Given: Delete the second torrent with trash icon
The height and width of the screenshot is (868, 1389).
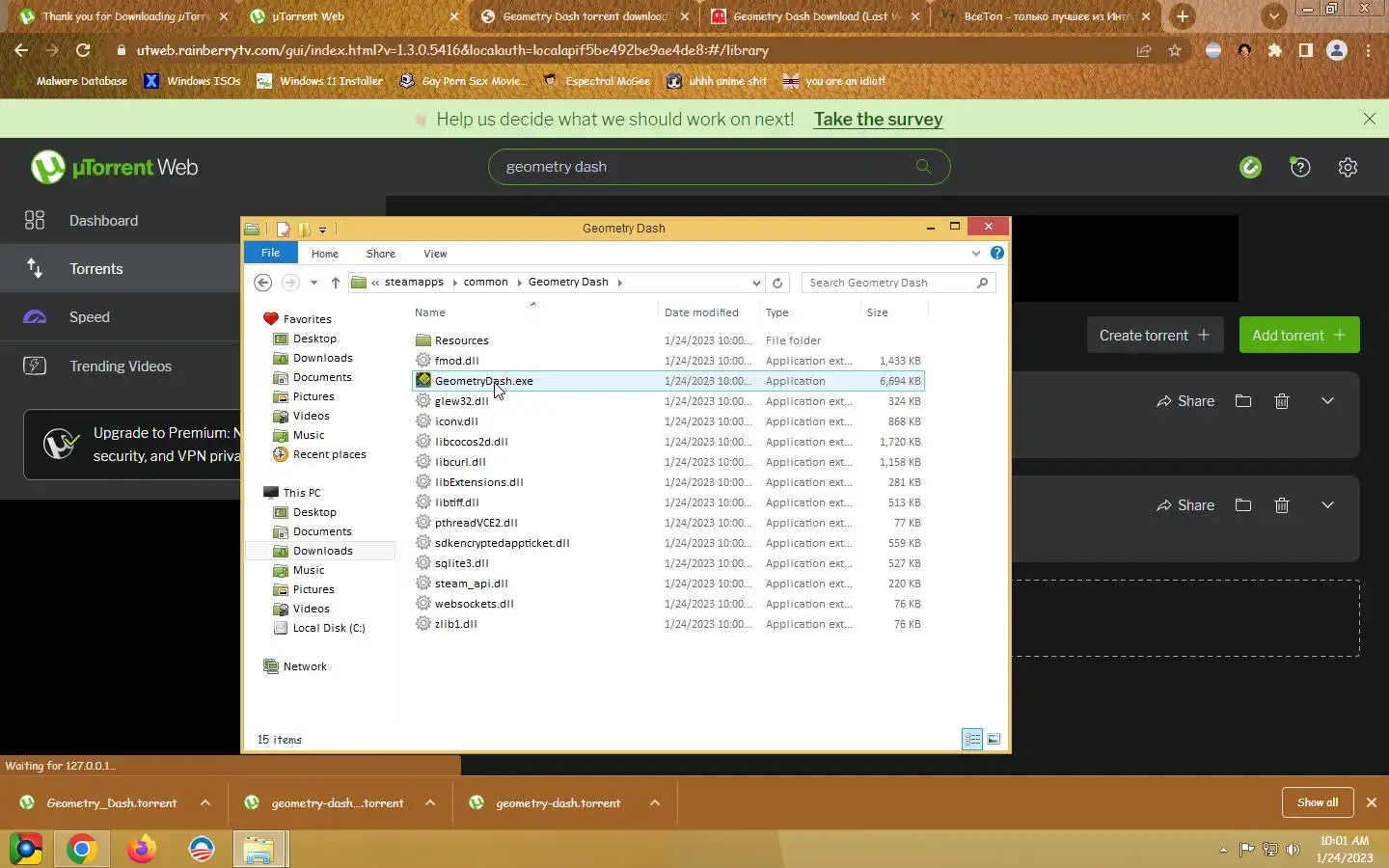Looking at the screenshot, I should click(x=1282, y=505).
